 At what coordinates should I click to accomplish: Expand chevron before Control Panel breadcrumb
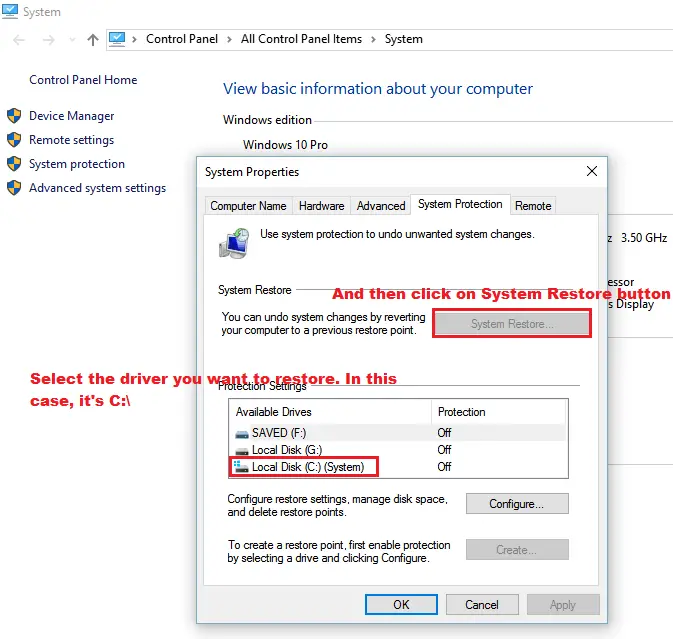[x=134, y=39]
